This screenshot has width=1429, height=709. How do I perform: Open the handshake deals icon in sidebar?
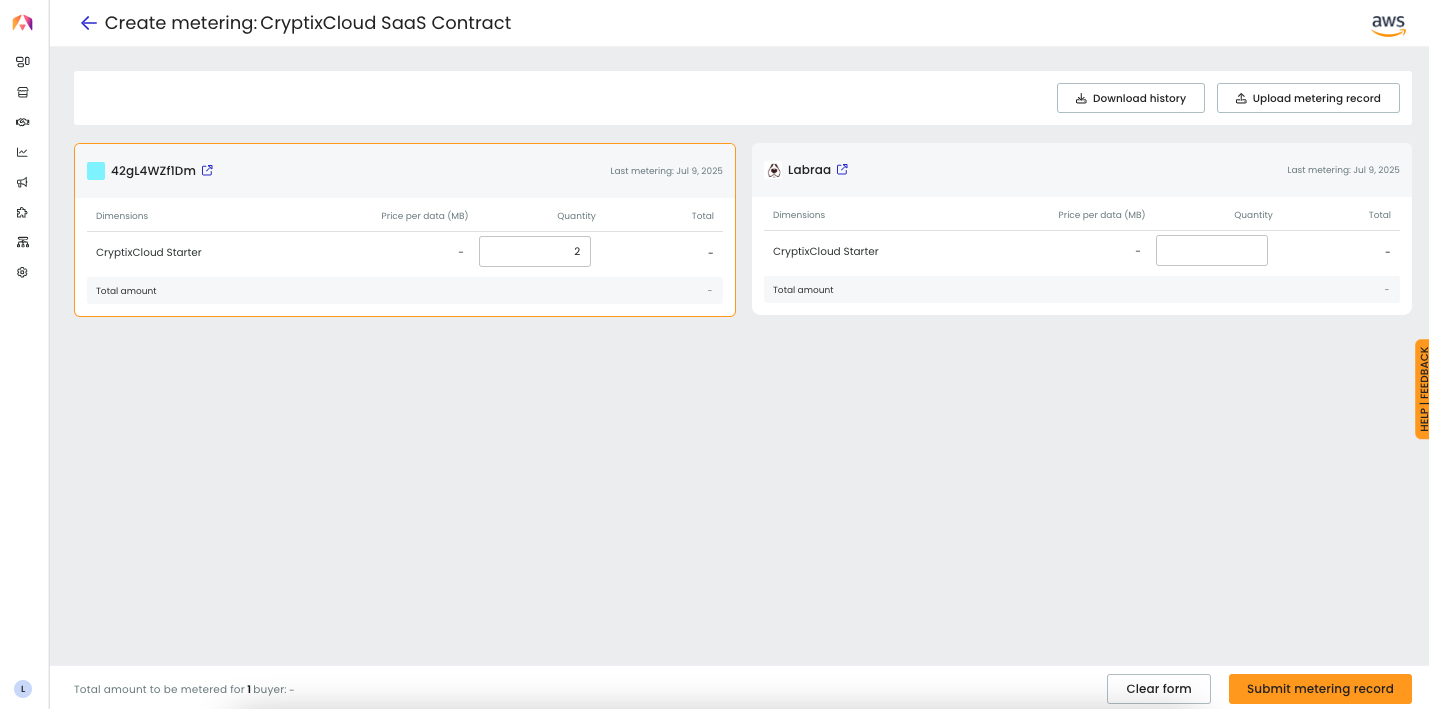click(23, 122)
